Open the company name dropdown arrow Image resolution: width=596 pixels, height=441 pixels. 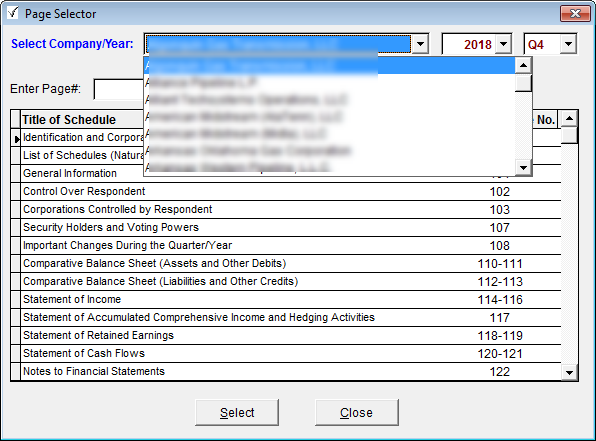pyautogui.click(x=420, y=44)
